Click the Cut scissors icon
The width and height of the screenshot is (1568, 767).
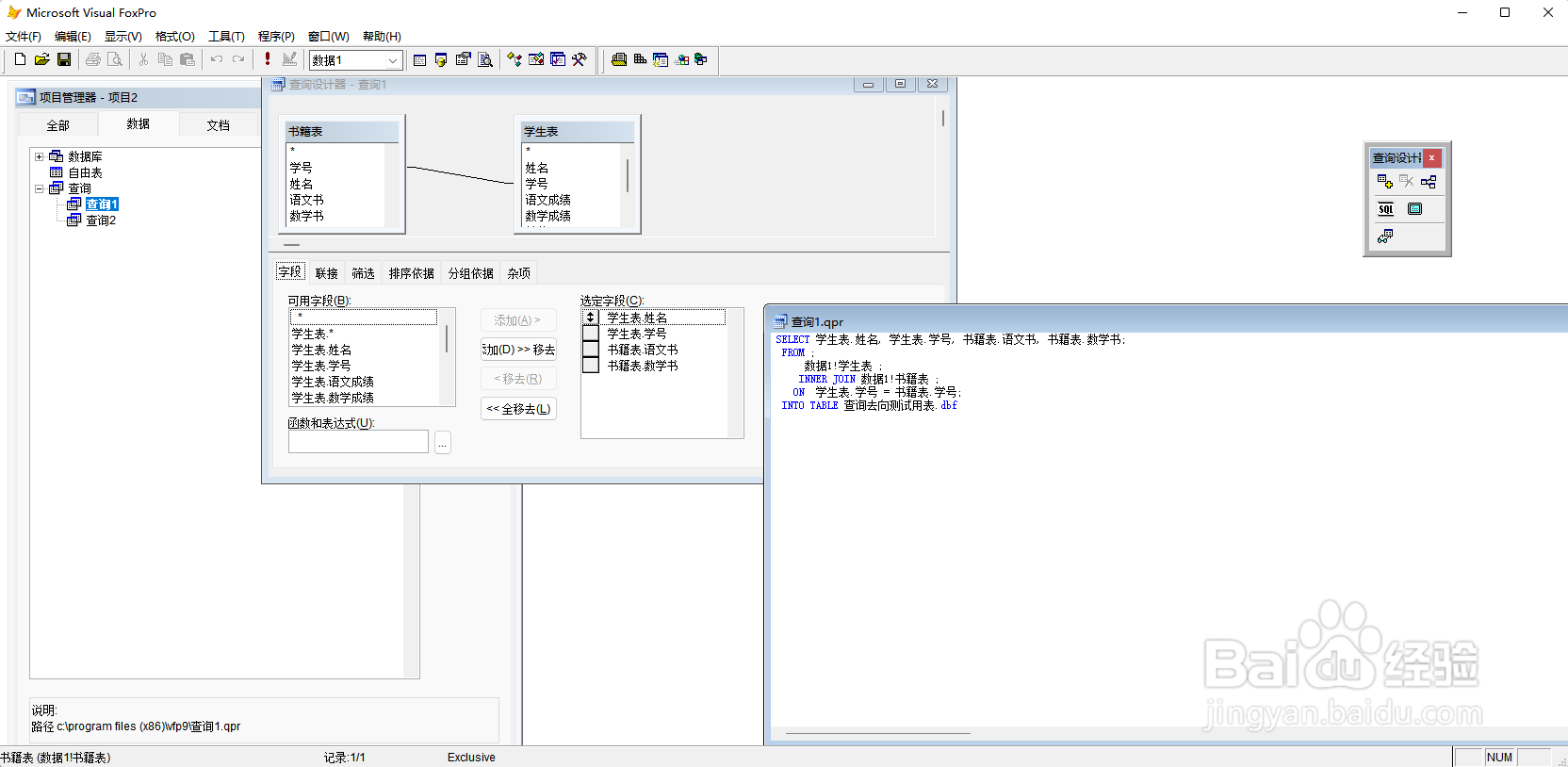pos(143,59)
